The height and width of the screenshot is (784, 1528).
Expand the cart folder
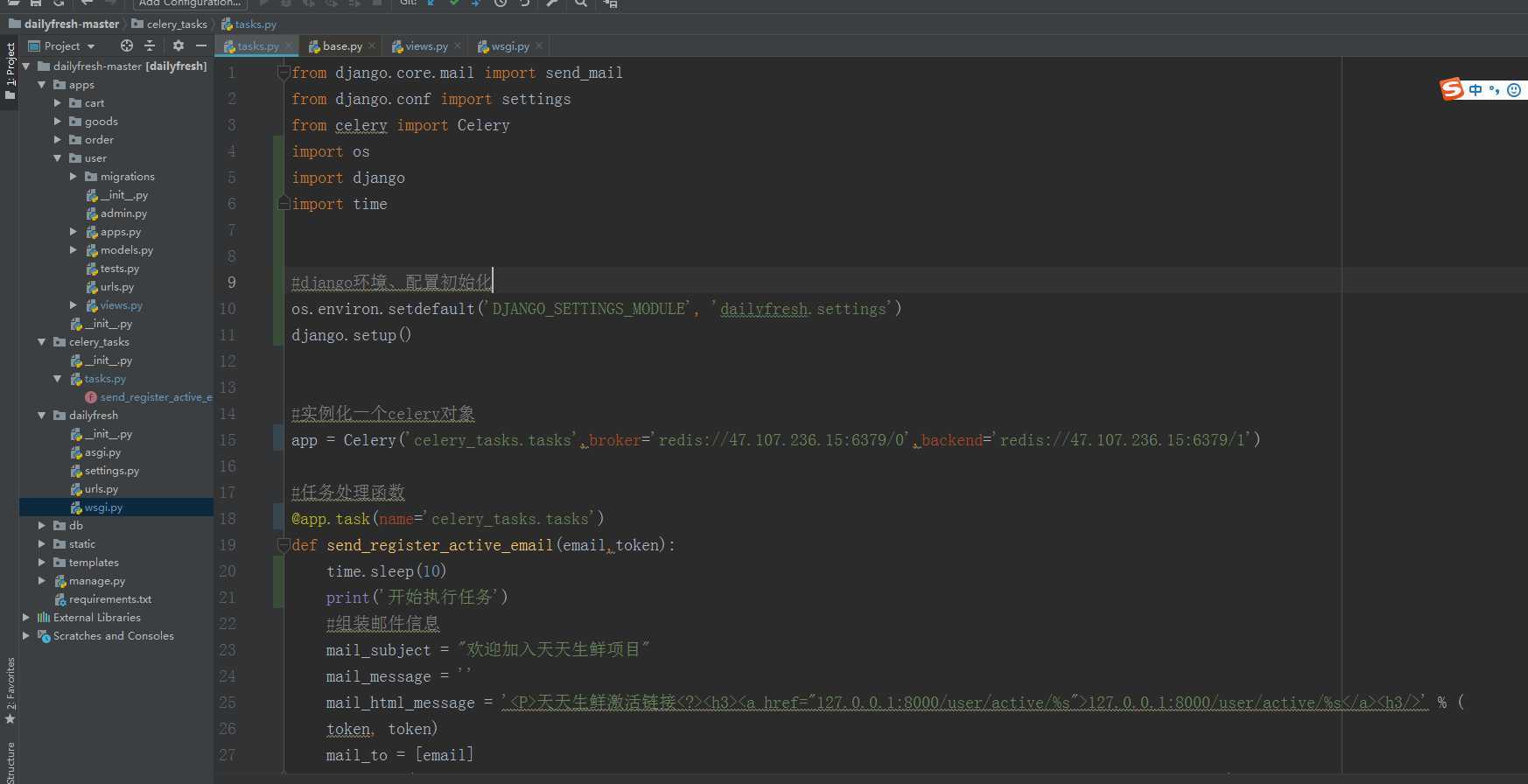coord(58,103)
